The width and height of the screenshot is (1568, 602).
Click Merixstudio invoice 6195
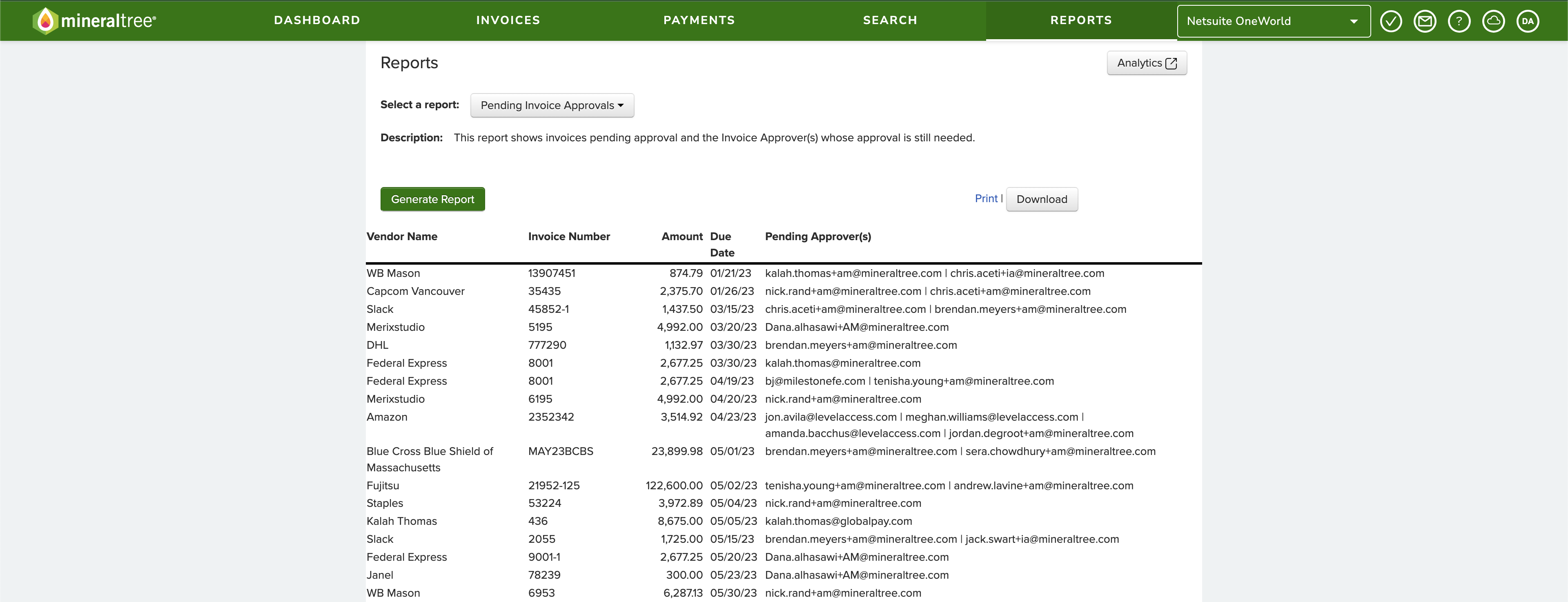coord(540,399)
